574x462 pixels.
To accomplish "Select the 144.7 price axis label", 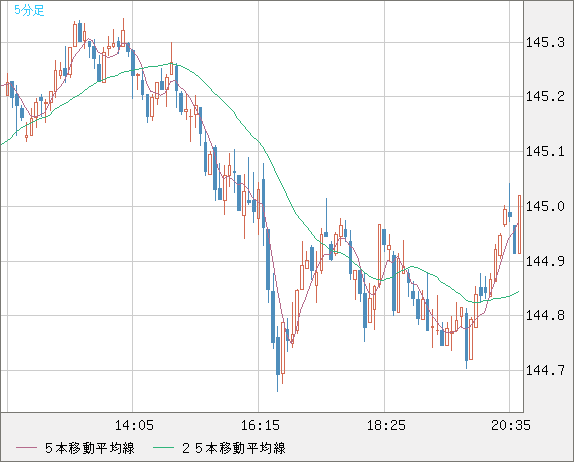I will coord(545,370).
